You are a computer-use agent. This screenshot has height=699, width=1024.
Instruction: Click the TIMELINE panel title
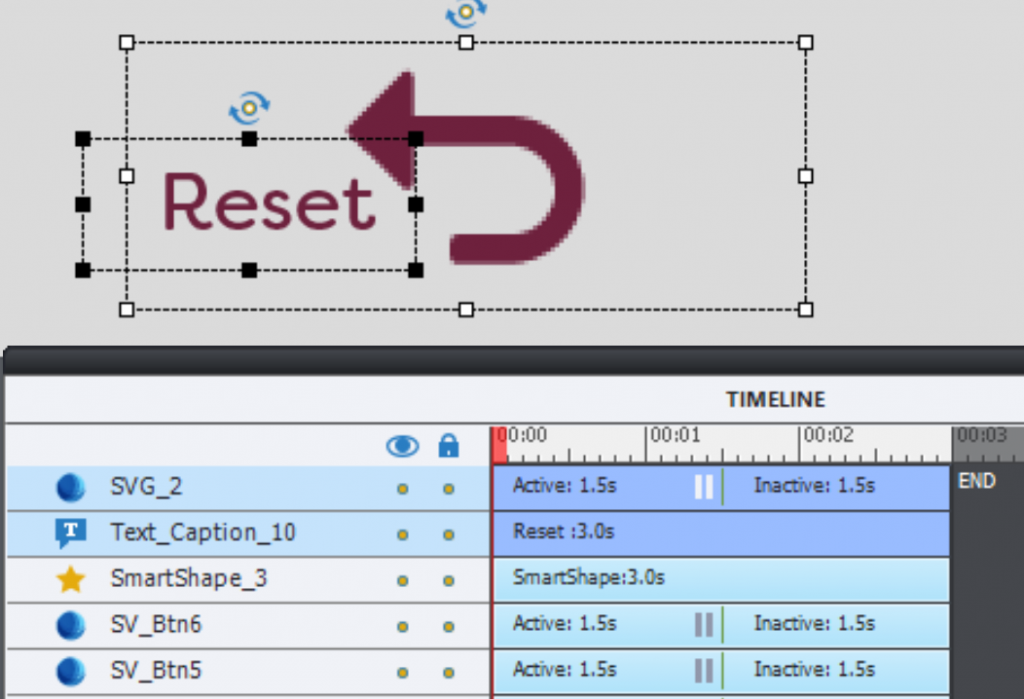click(x=775, y=398)
